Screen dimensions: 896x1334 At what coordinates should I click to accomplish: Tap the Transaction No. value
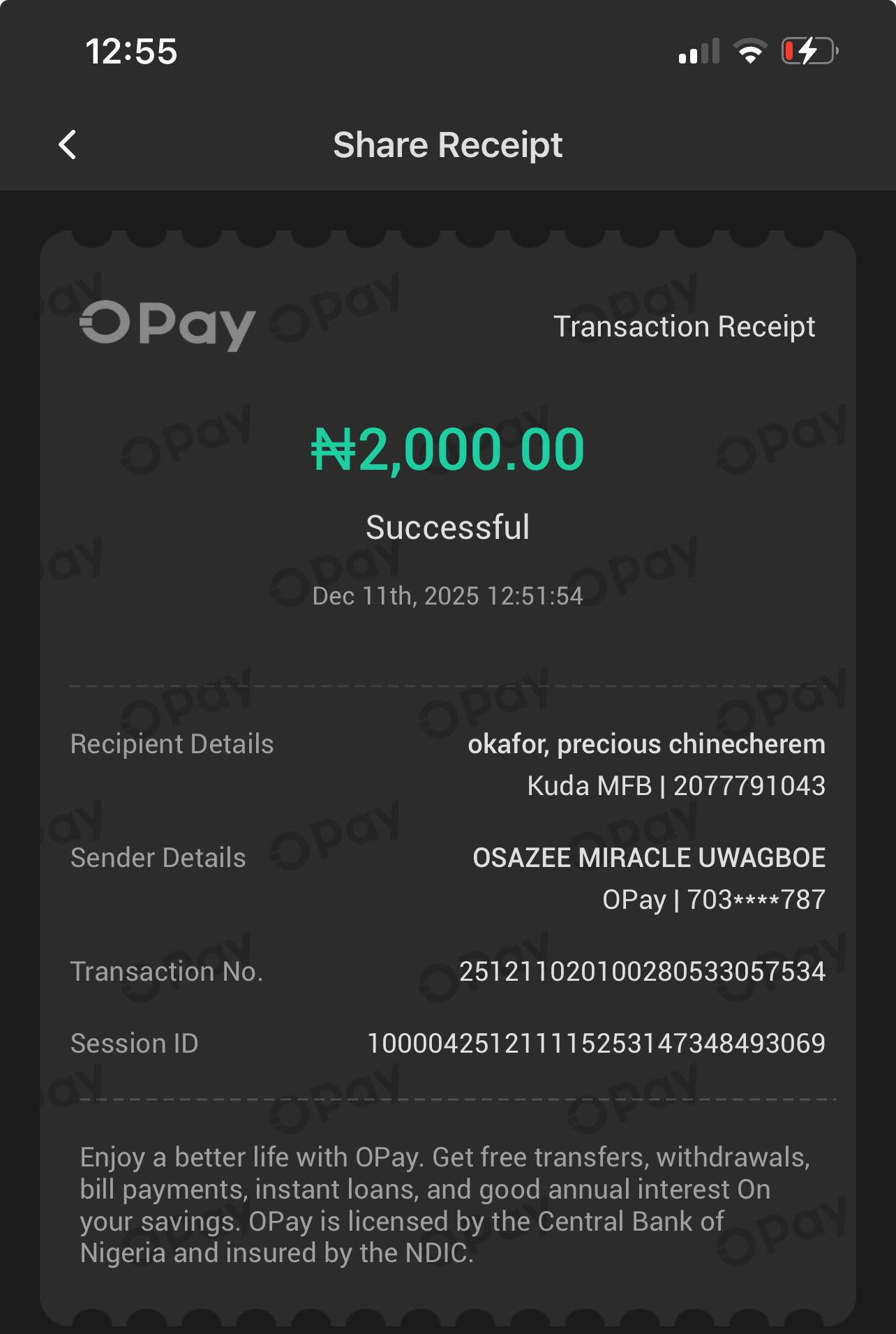[642, 972]
